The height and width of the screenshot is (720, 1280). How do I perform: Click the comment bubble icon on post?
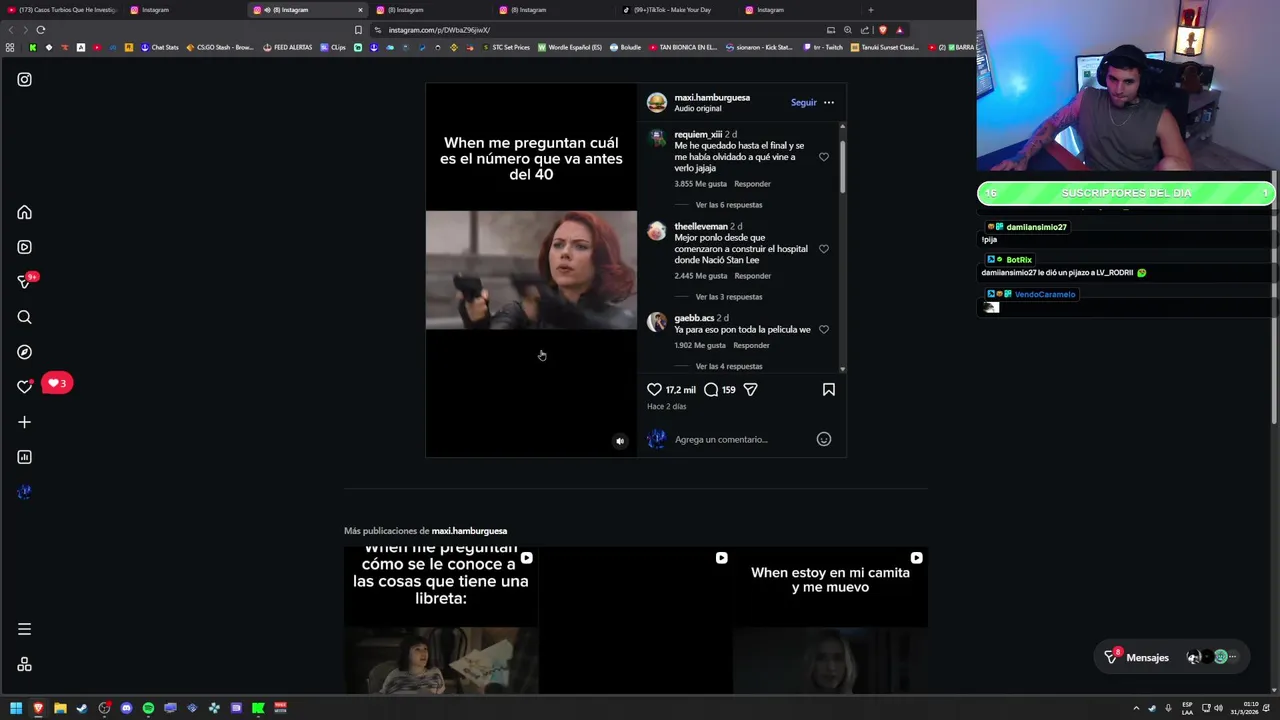(711, 390)
